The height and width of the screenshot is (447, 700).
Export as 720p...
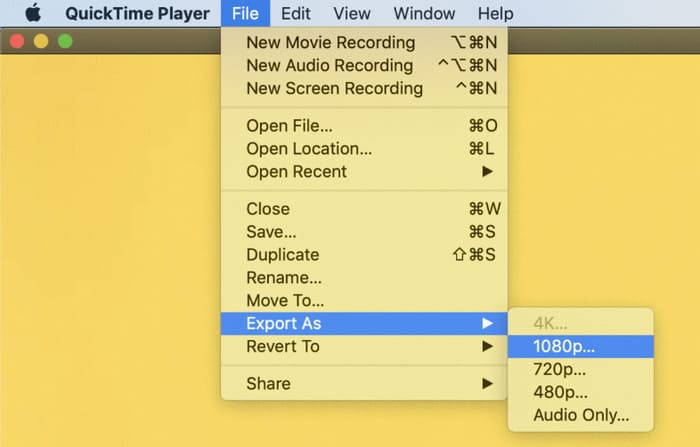pos(581,369)
